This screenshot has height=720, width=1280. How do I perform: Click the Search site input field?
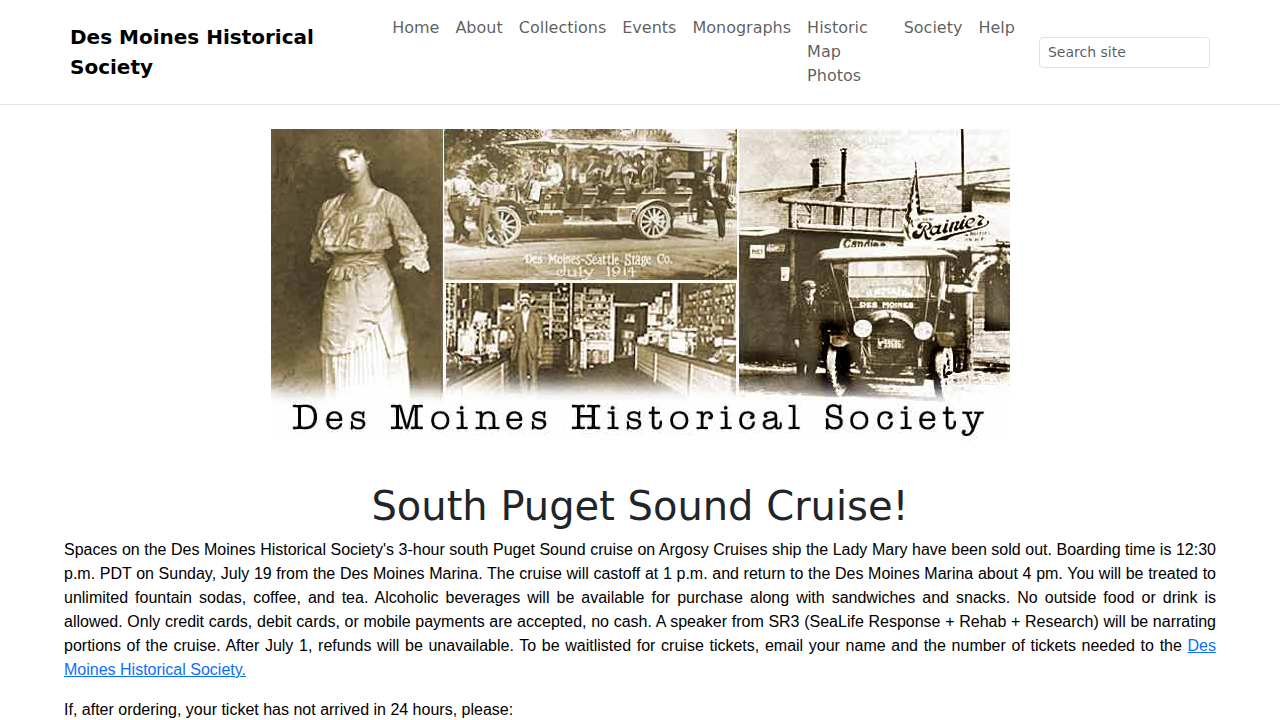pos(1124,52)
